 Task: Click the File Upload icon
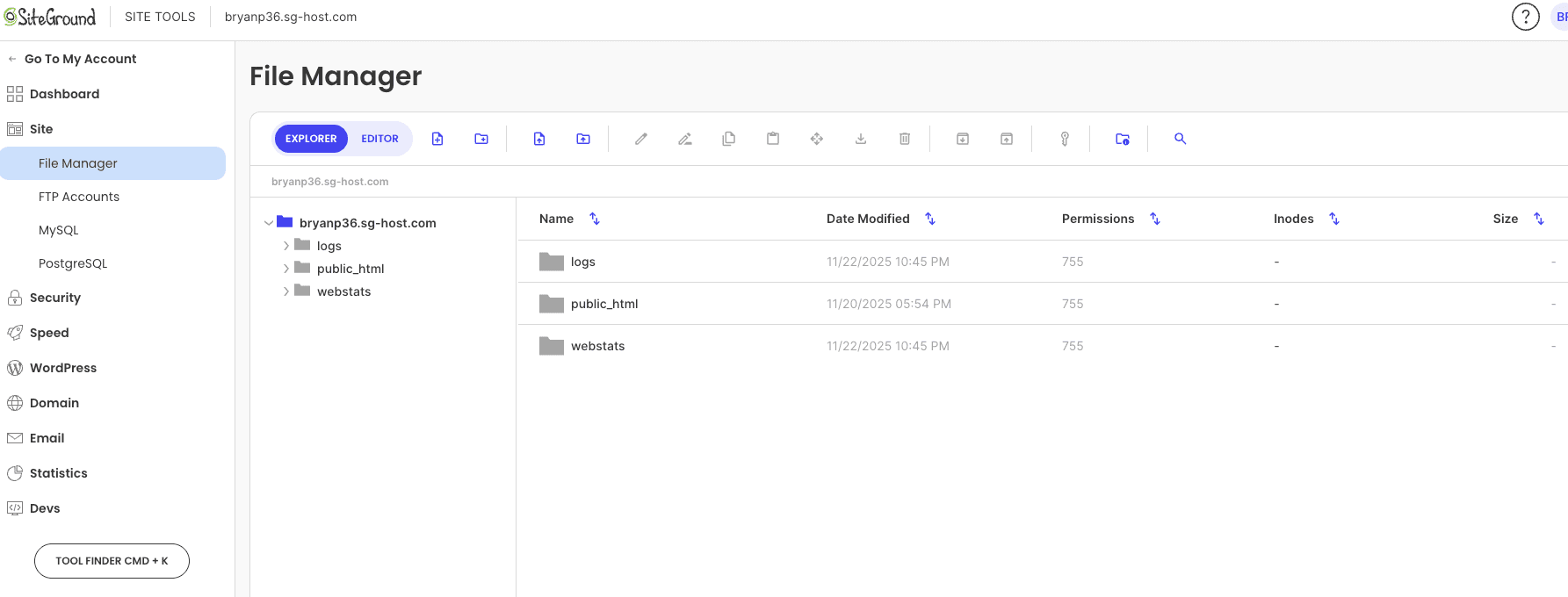pyautogui.click(x=539, y=139)
